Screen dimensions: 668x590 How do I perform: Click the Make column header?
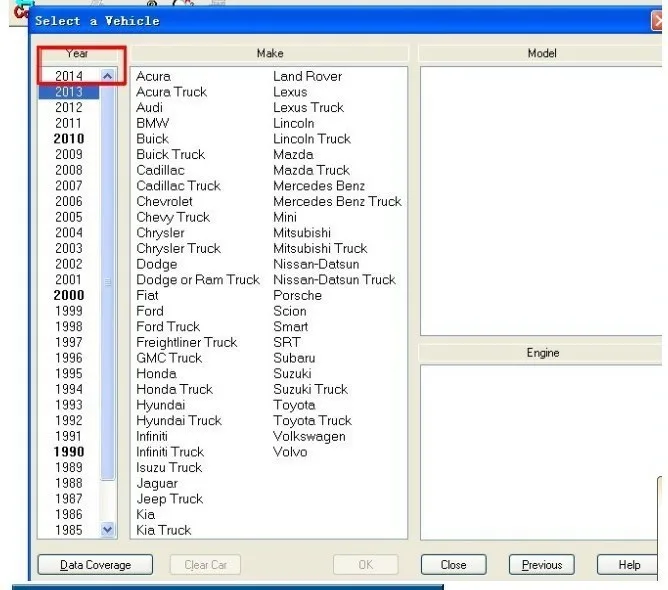[x=269, y=53]
